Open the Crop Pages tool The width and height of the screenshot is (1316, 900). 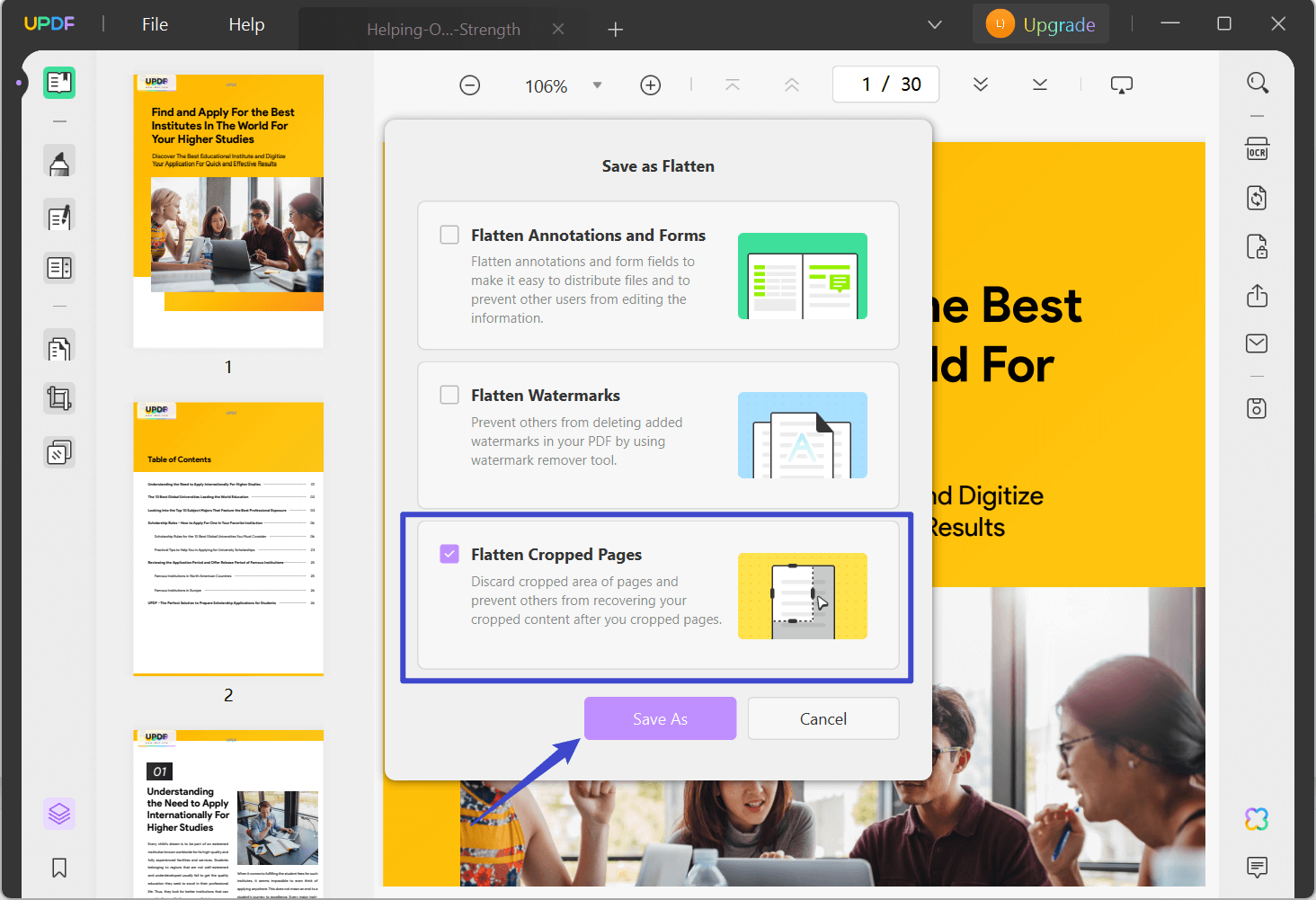click(59, 397)
